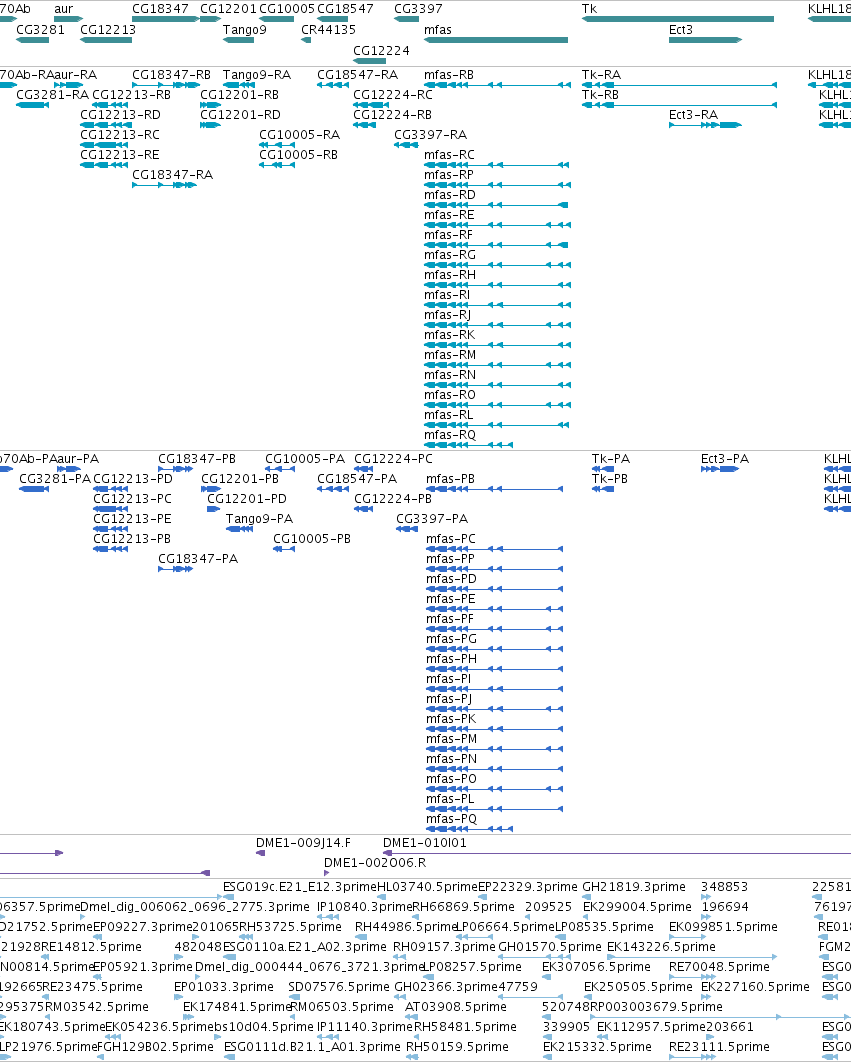Select the mfas-RH transcript label
Image resolution: width=851 pixels, height=1062 pixels.
[450, 275]
